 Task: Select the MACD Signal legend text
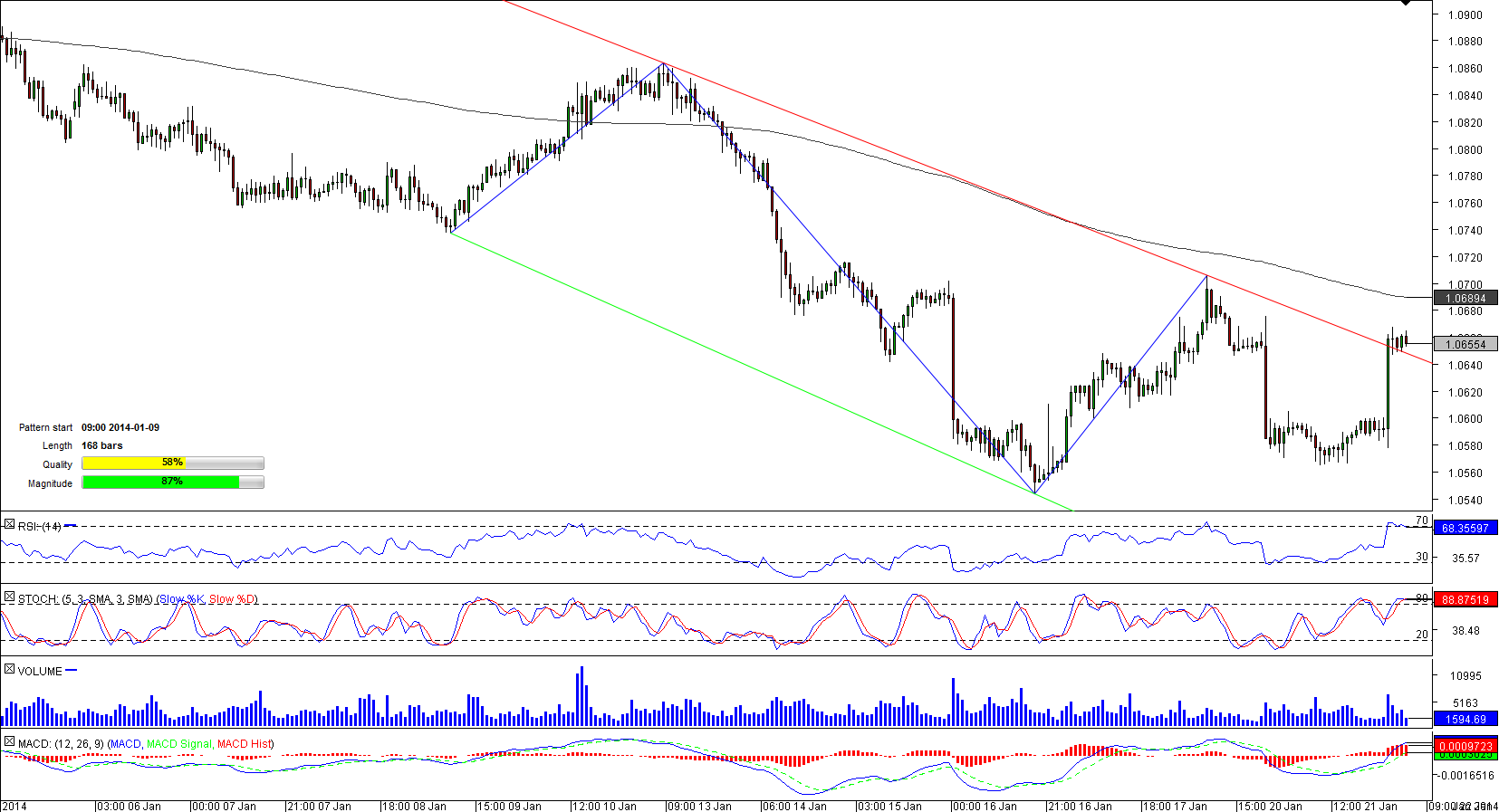click(179, 744)
